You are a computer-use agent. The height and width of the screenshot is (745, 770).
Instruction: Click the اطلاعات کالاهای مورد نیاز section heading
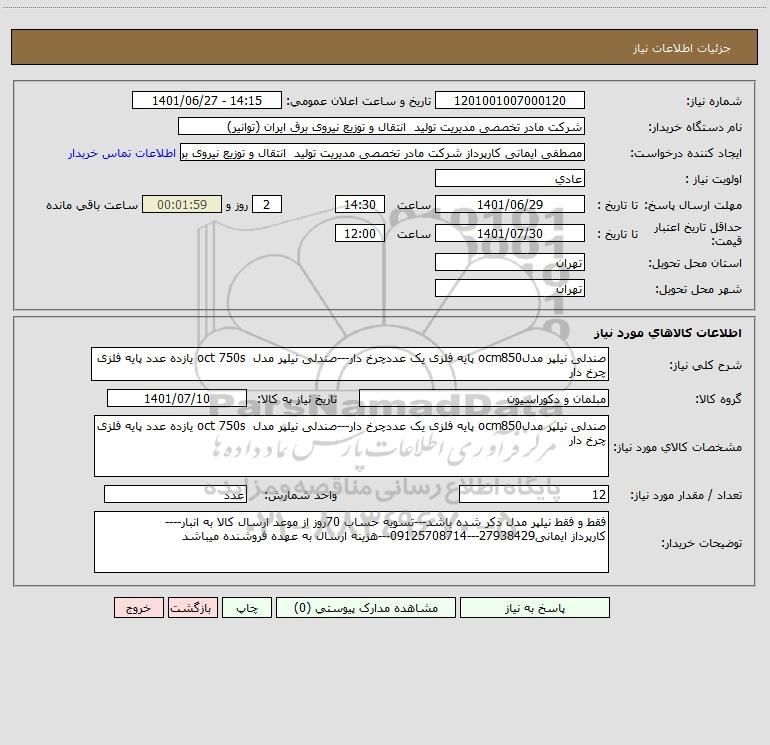click(x=668, y=333)
